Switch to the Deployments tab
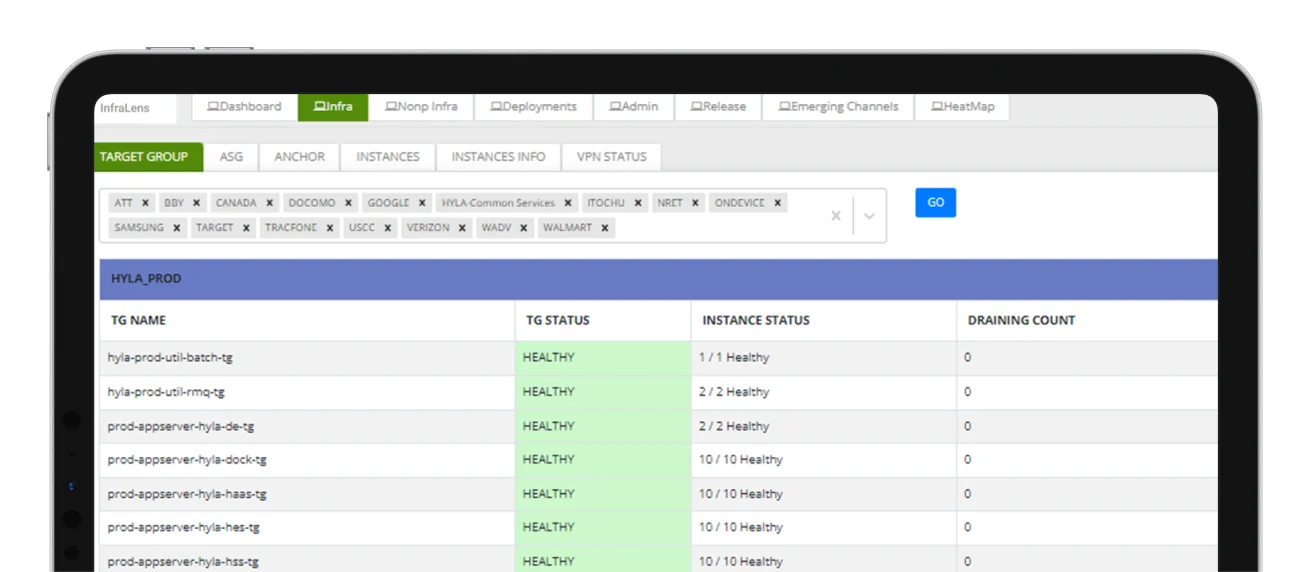The image size is (1312, 572). coord(533,107)
